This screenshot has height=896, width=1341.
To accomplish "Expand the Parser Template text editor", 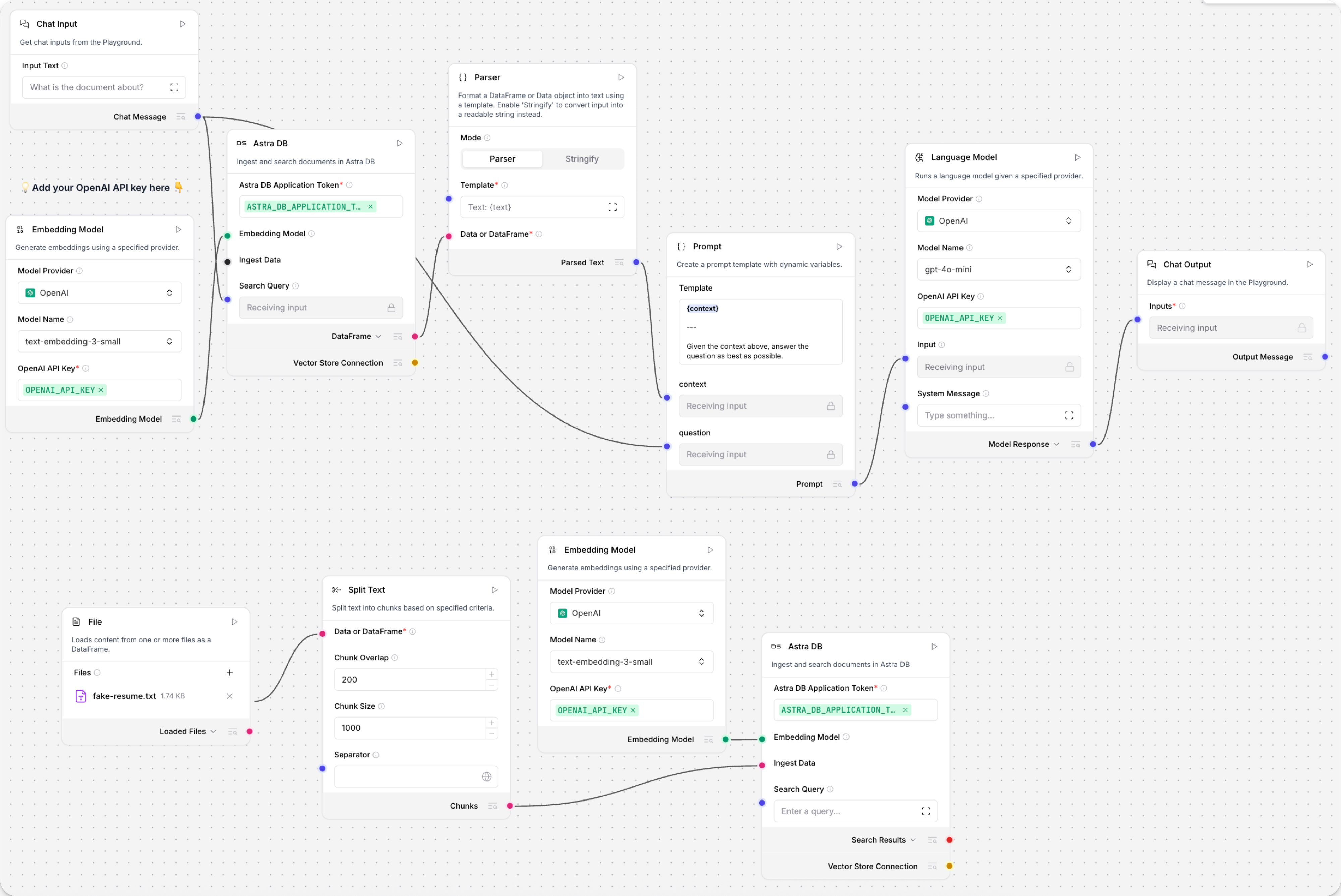I will tap(612, 207).
